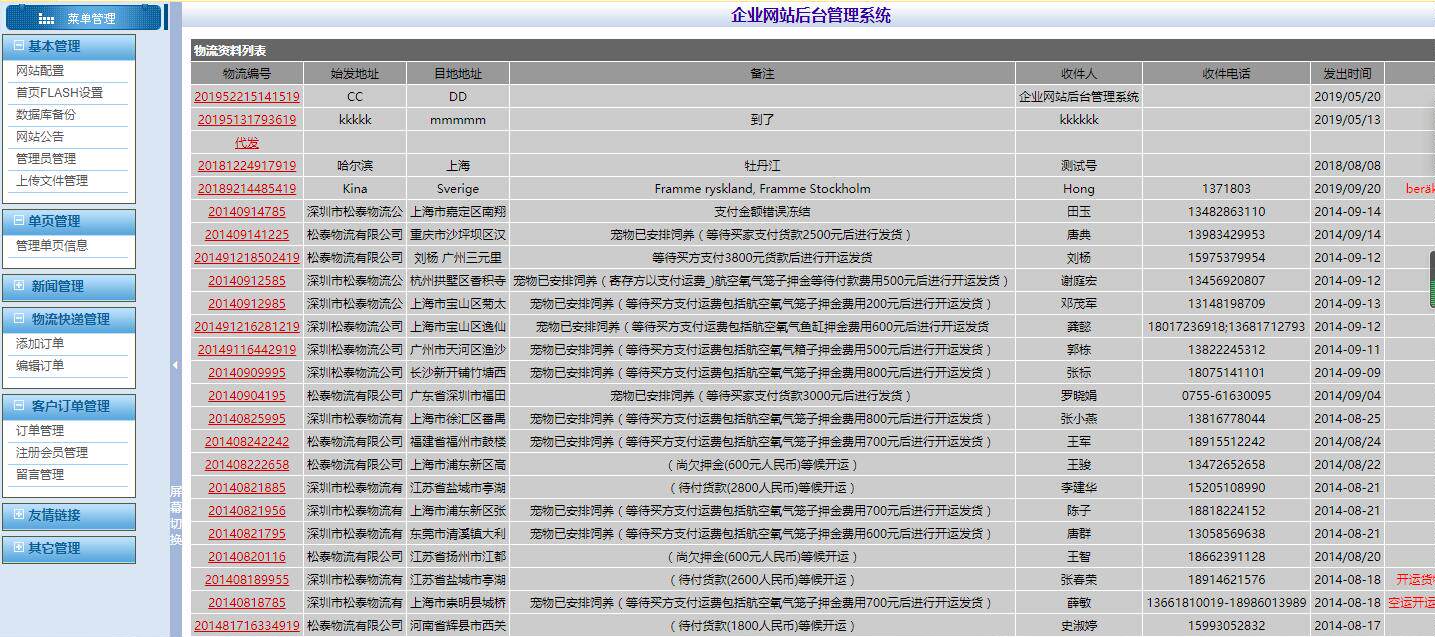Open logistics order 201952215141519
The image size is (1435, 637).
pyautogui.click(x=246, y=96)
